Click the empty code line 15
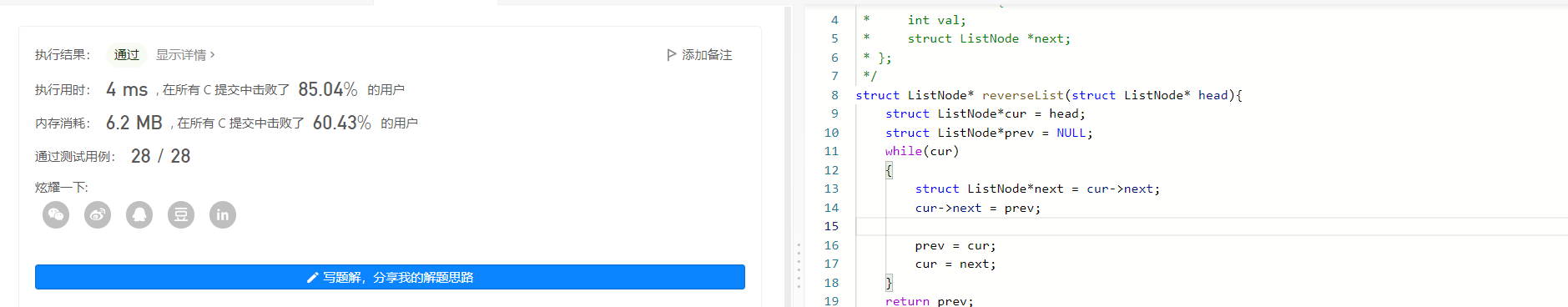 pyautogui.click(x=1212, y=226)
